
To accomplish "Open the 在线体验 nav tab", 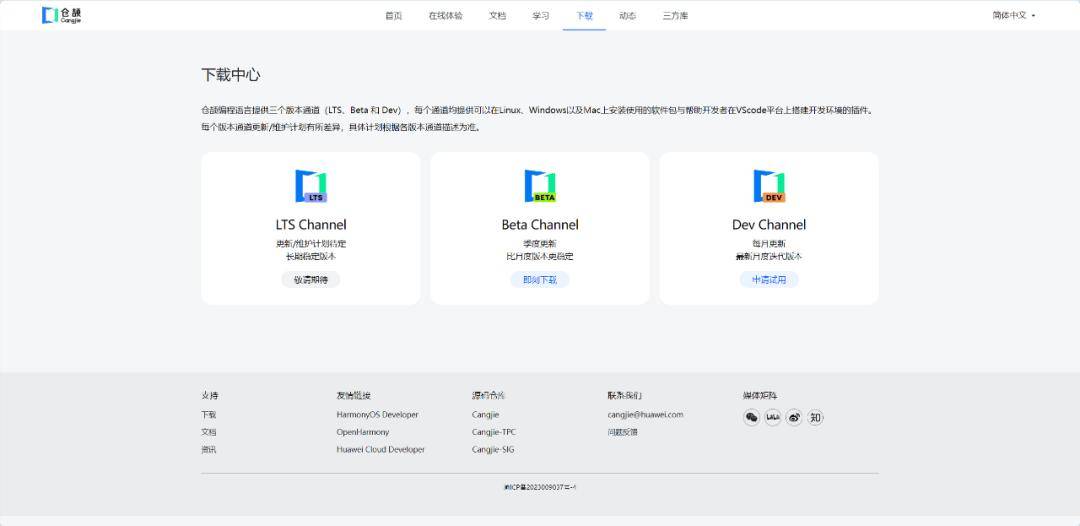I will click(x=446, y=16).
